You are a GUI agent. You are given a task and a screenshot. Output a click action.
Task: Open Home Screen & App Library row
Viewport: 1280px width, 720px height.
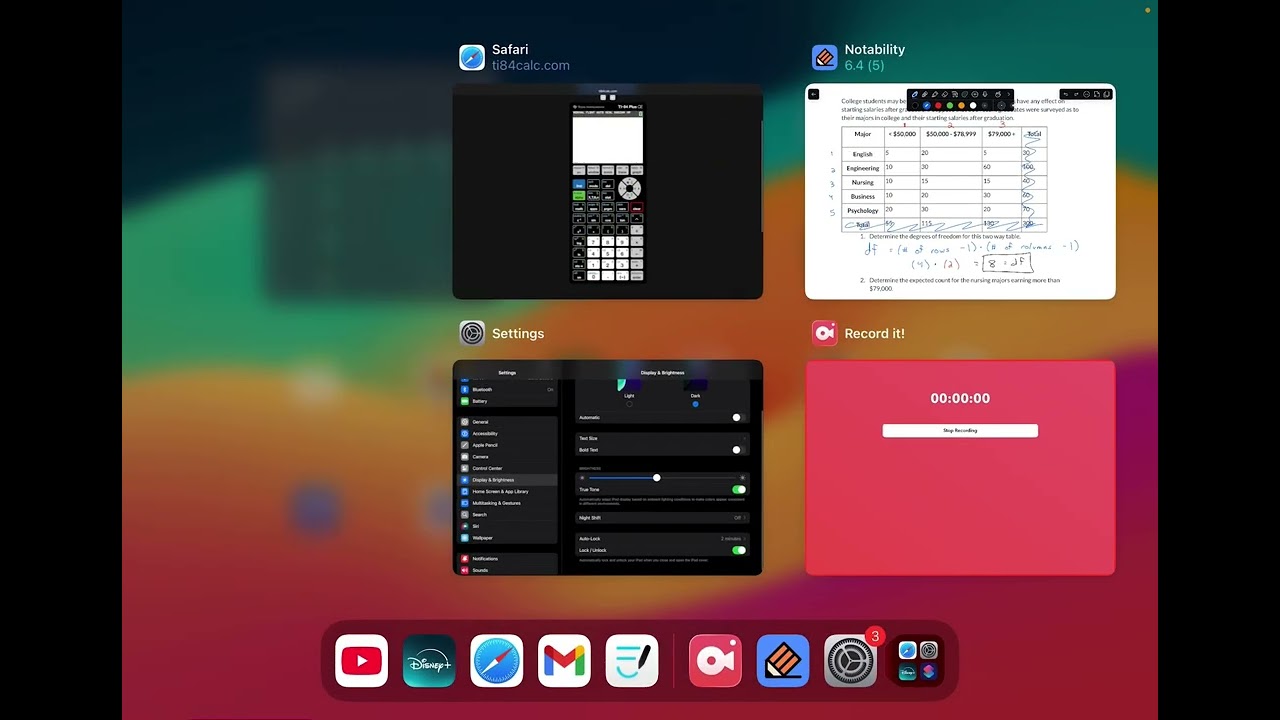point(506,491)
